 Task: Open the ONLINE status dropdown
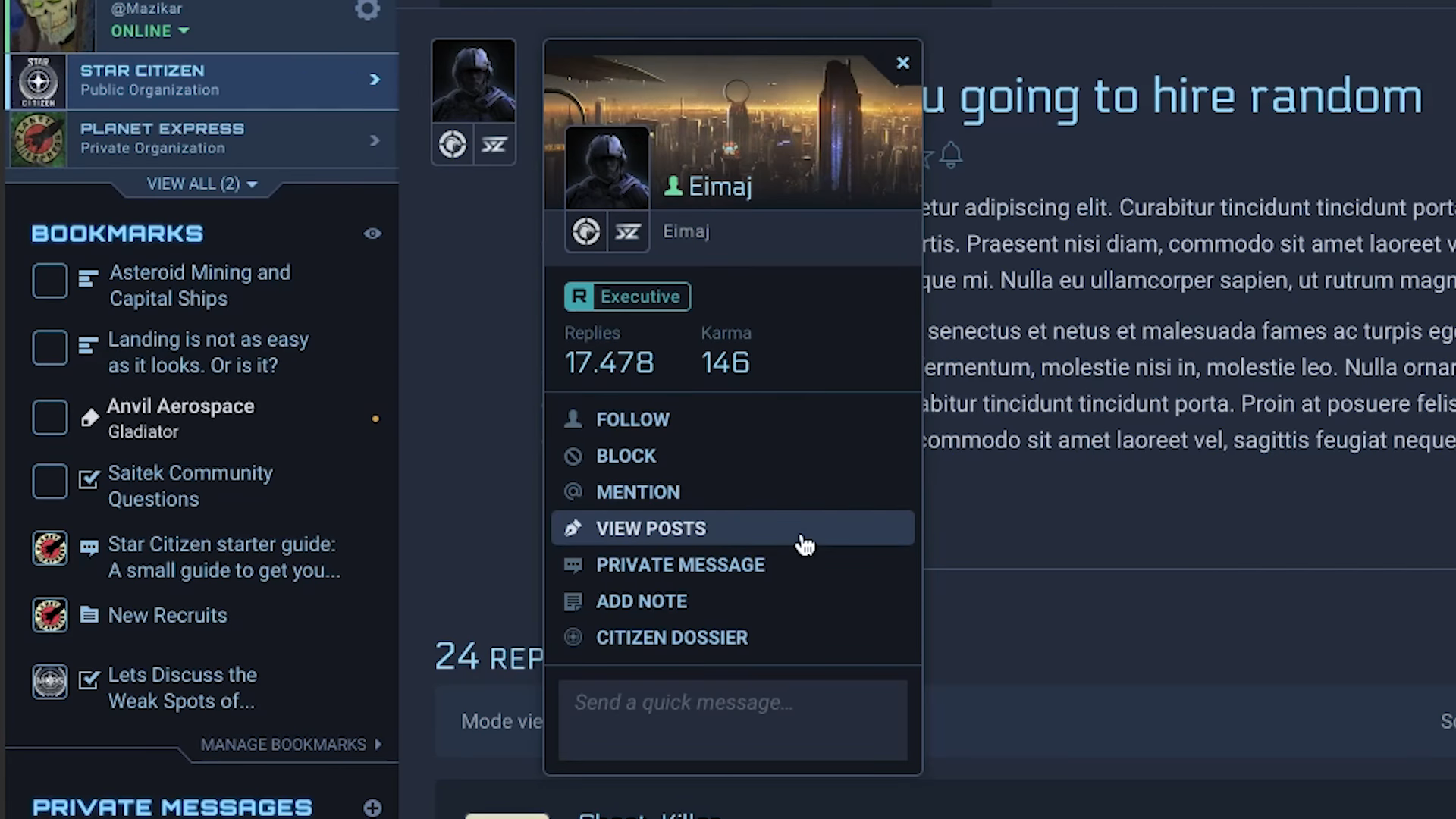click(150, 31)
